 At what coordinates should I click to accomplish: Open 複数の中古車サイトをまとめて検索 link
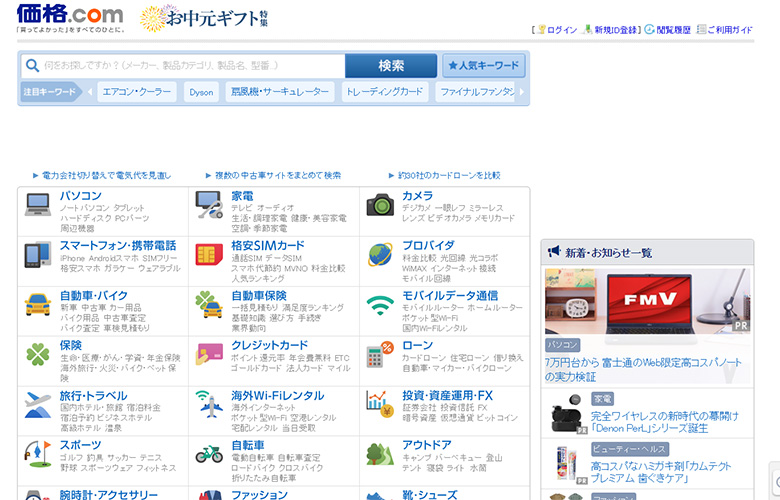pos(278,175)
